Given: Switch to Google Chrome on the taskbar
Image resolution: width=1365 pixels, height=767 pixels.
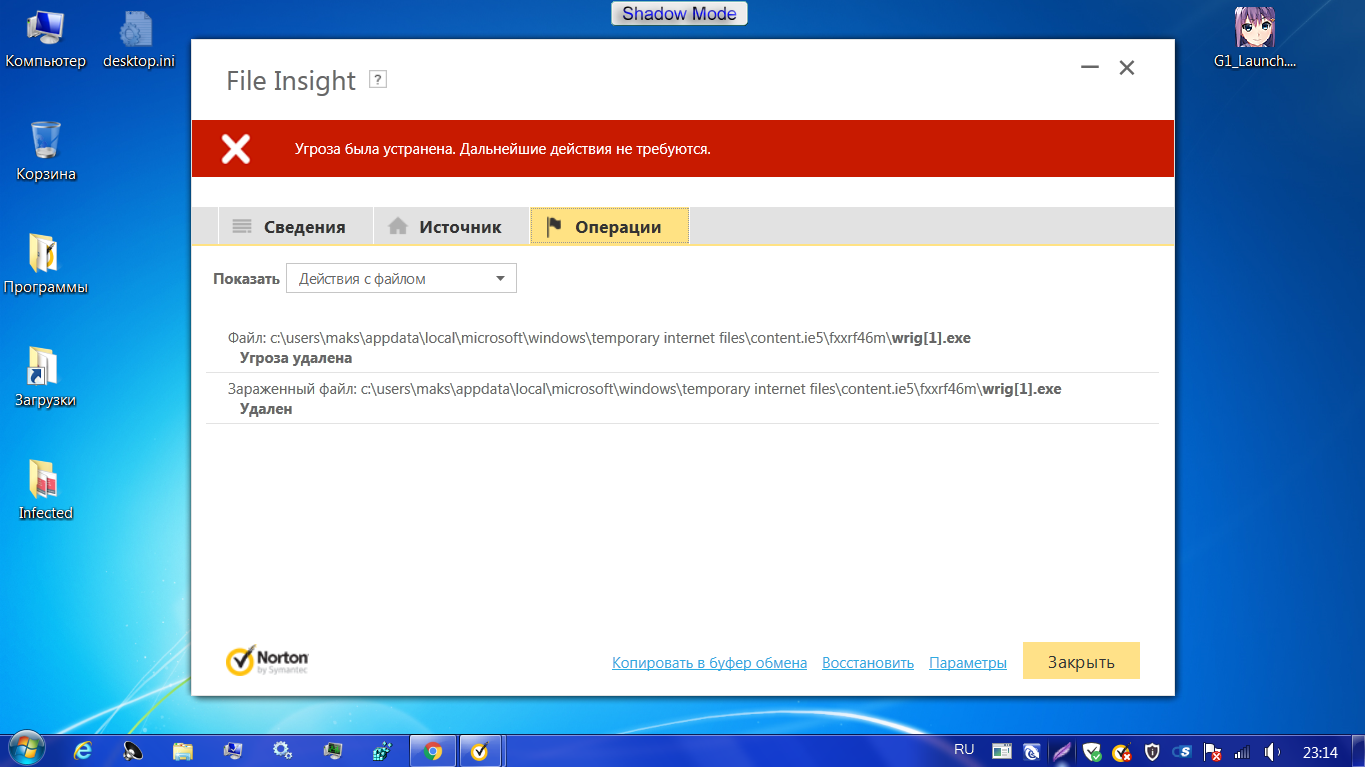Looking at the screenshot, I should pos(433,751).
